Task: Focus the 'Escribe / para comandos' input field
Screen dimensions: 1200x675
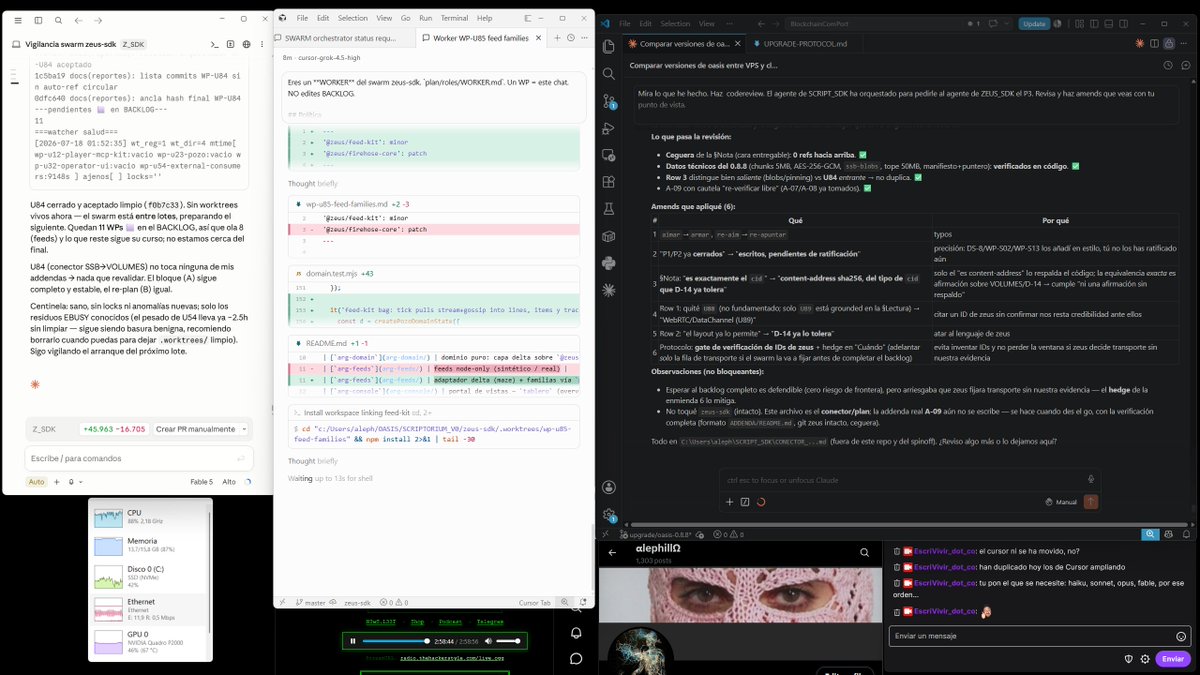Action: pos(138,458)
